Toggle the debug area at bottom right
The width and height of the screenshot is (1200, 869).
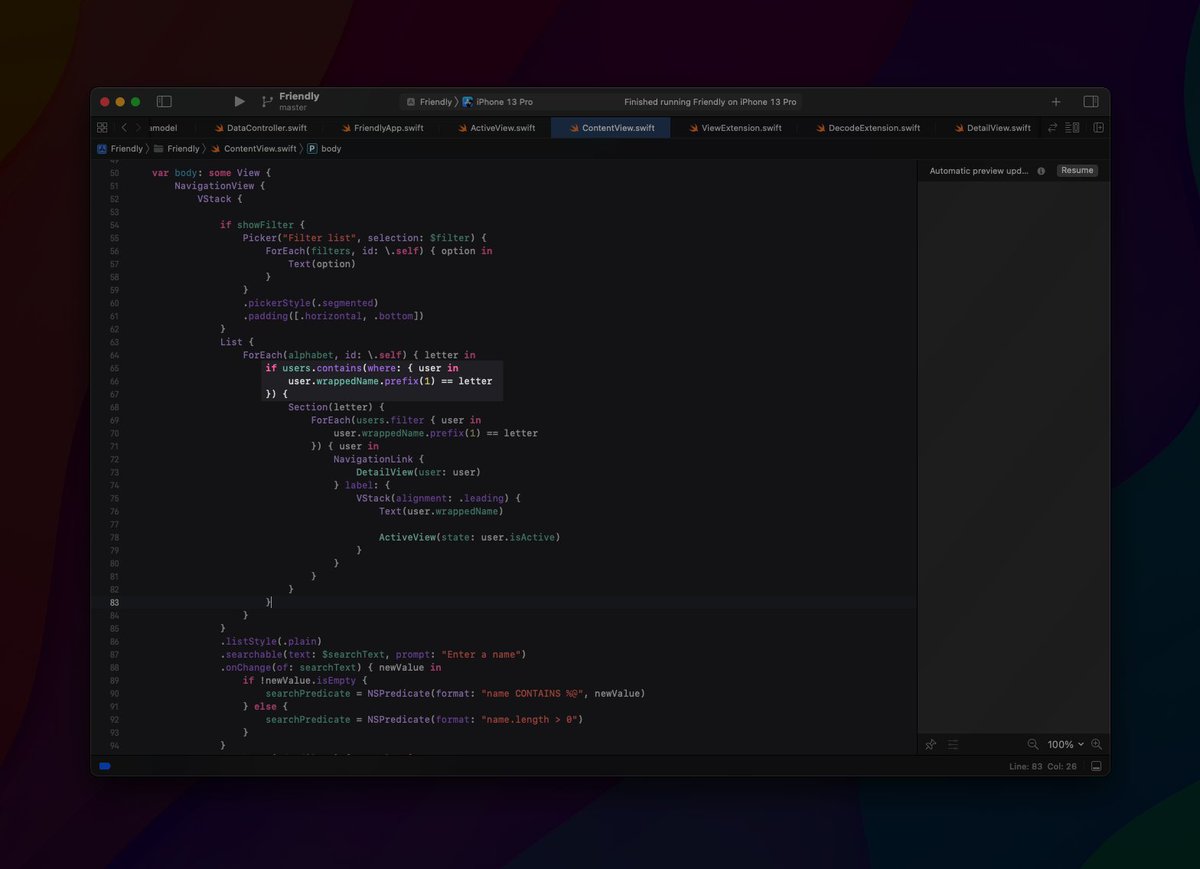[1096, 766]
